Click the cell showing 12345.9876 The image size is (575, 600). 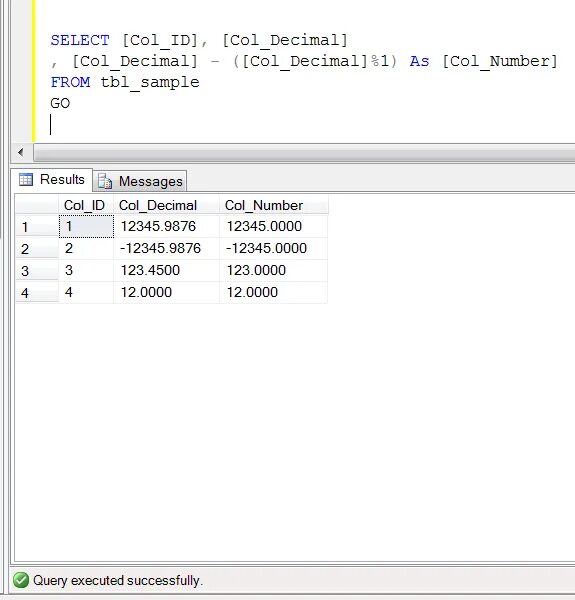tap(166, 226)
